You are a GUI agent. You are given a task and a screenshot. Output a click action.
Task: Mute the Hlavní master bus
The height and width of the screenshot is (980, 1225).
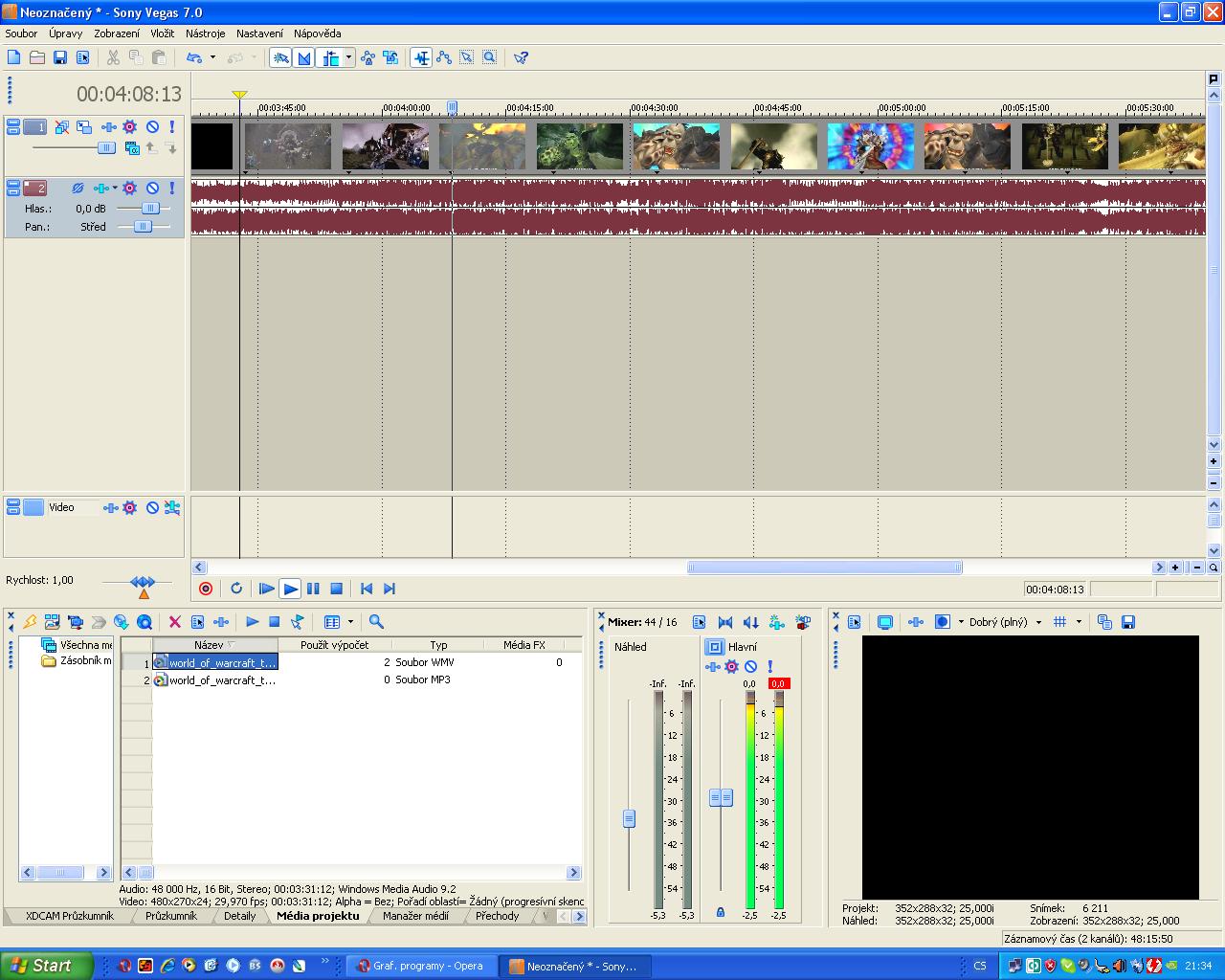[x=751, y=666]
